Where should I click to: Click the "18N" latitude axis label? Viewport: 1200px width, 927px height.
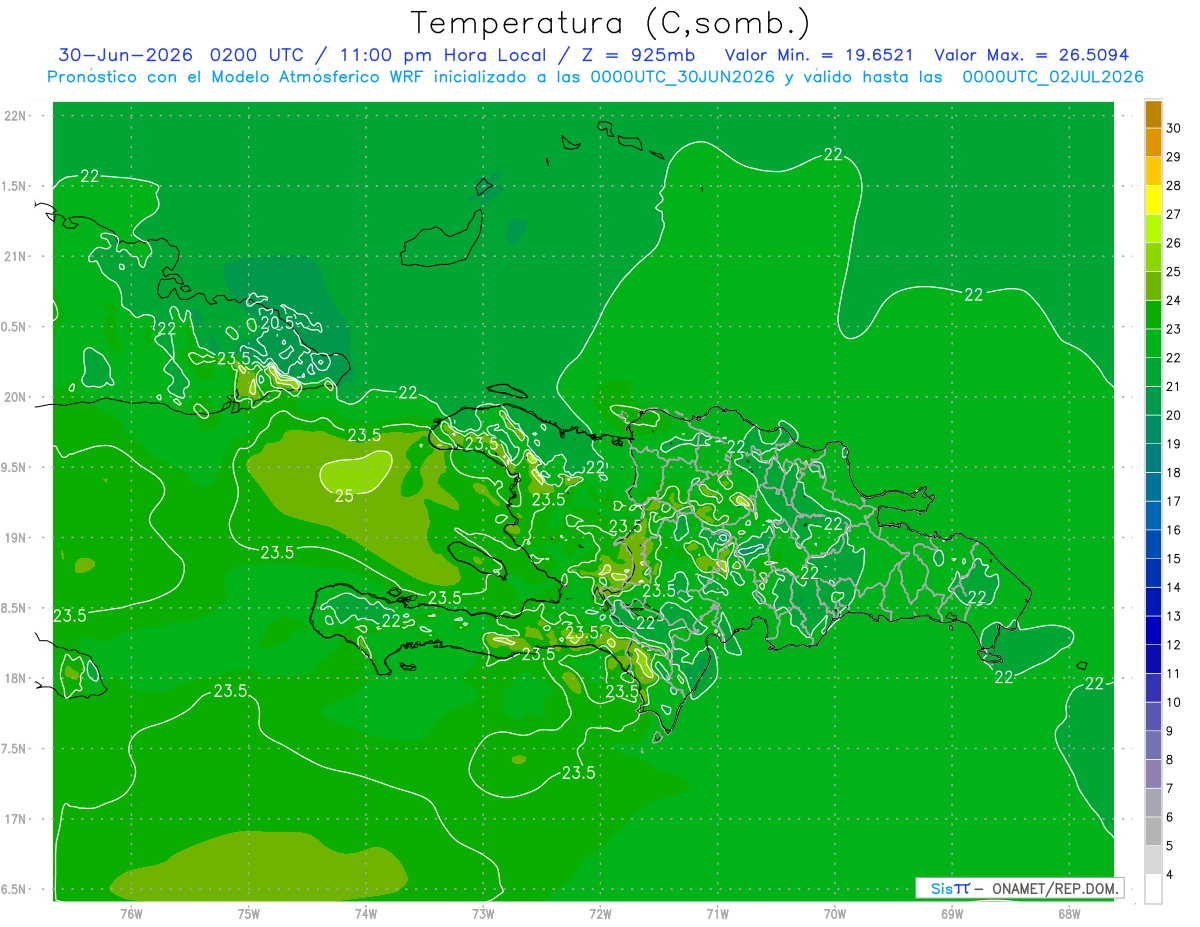[16, 678]
